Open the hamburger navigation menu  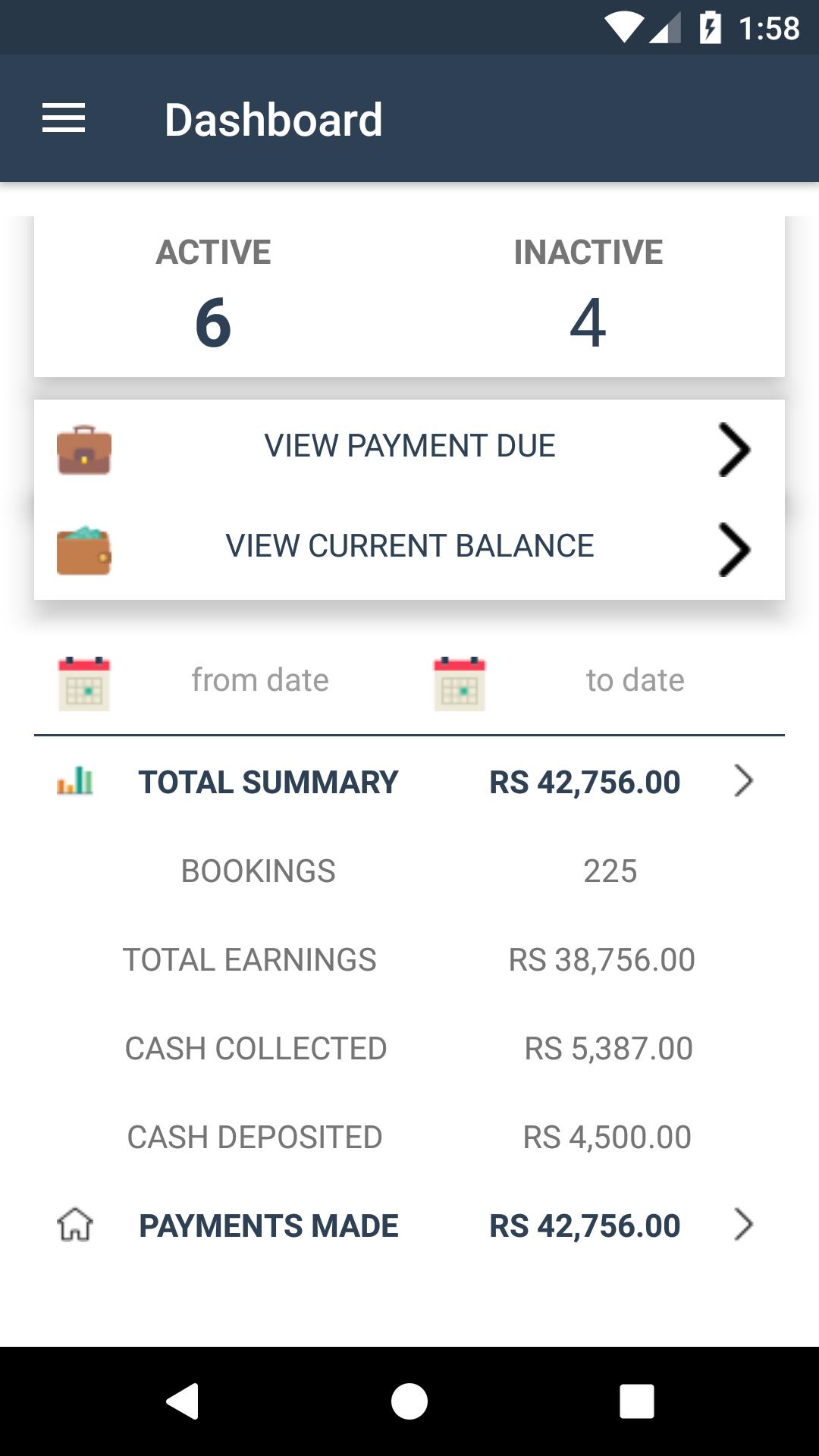[x=64, y=118]
